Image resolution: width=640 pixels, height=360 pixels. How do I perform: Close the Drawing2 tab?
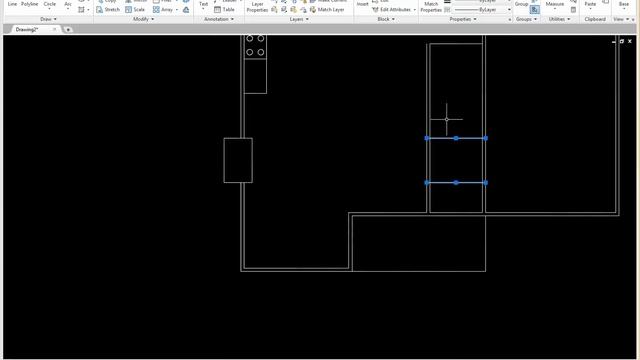(x=54, y=29)
